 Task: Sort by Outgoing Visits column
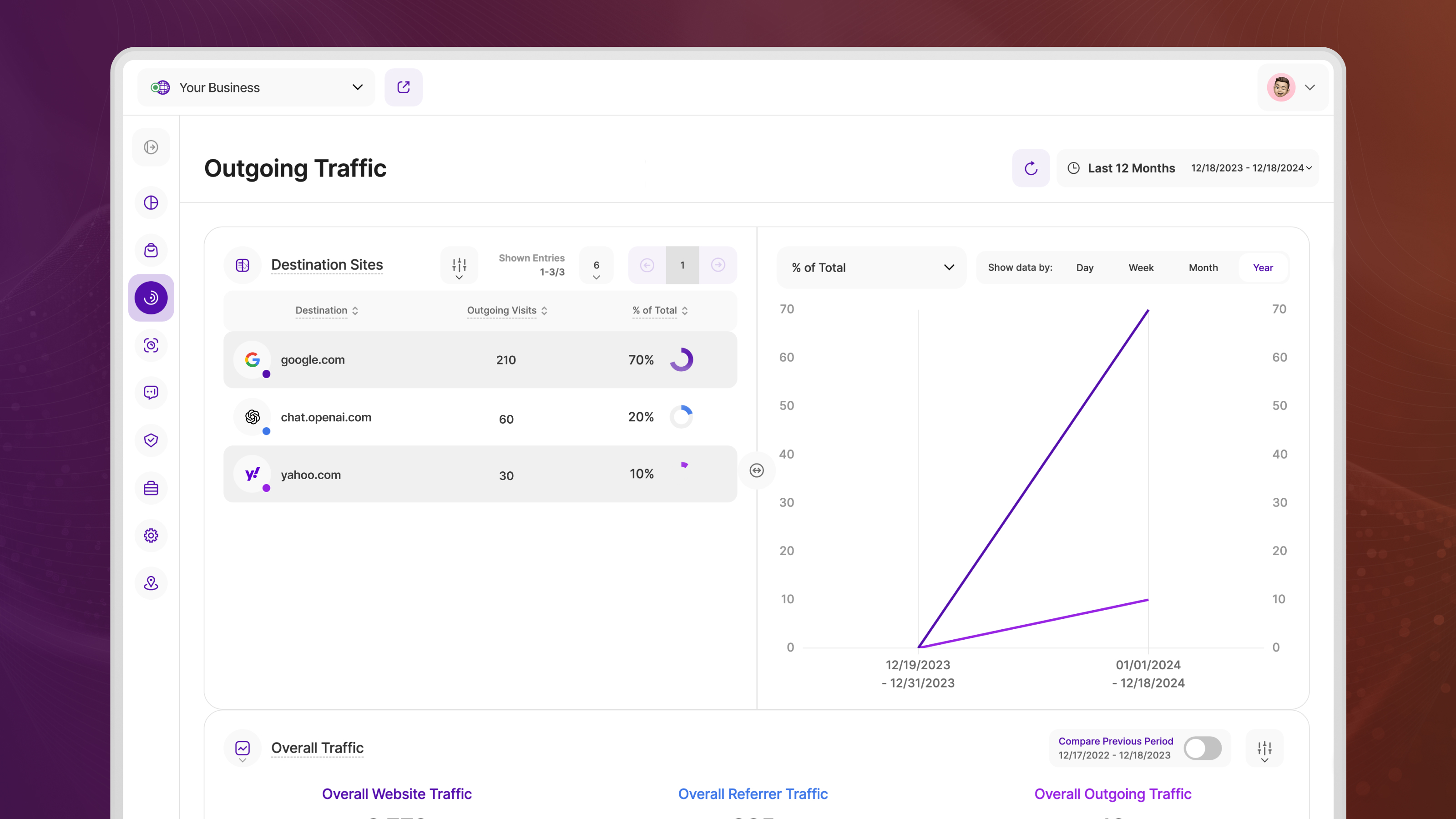coord(507,310)
